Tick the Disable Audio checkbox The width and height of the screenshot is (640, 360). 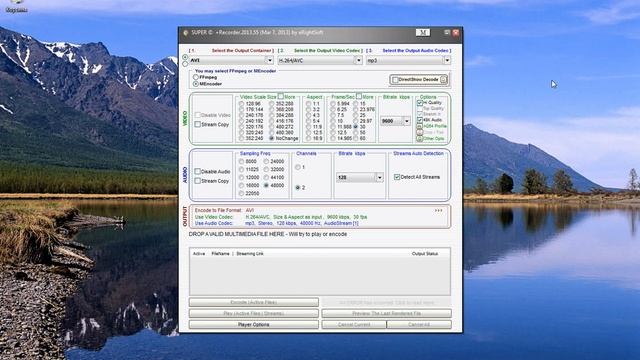pyautogui.click(x=198, y=171)
